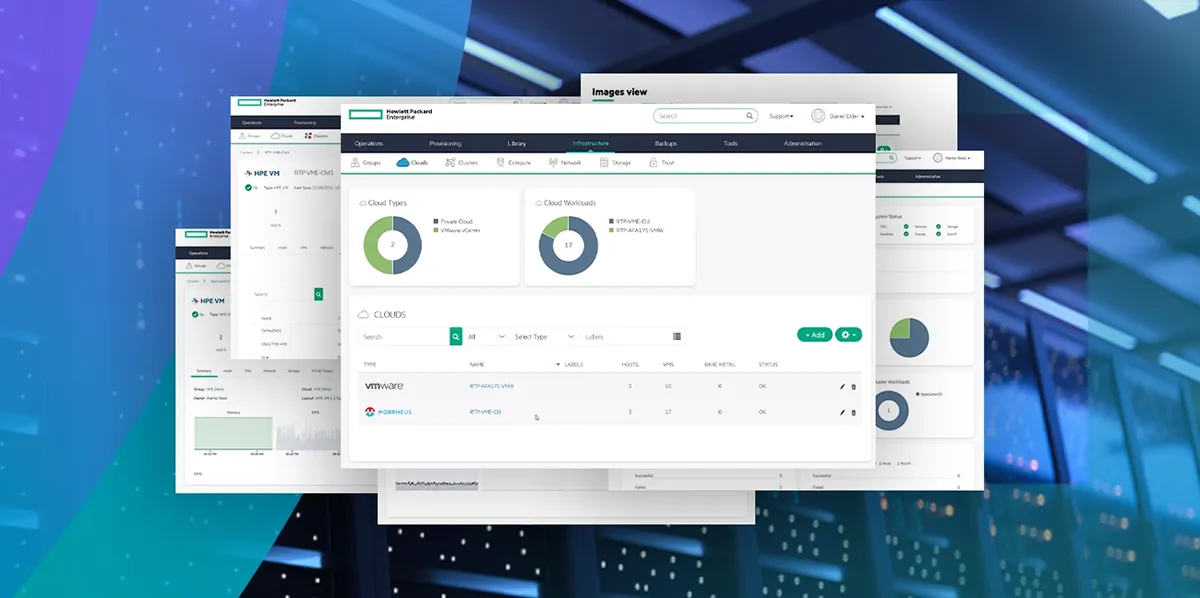Click the green search button in Clouds list
1200x598 pixels.
click(456, 337)
